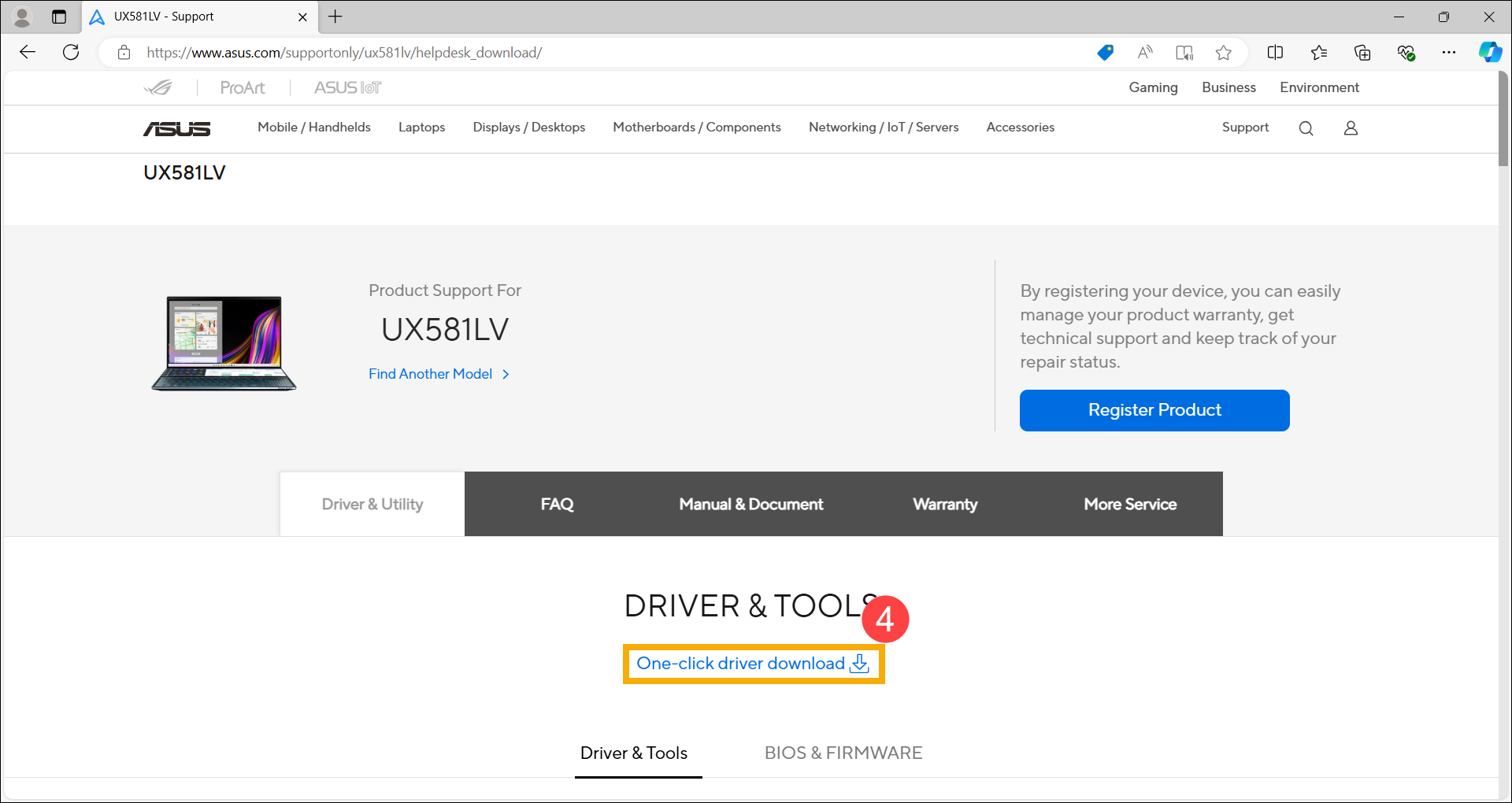Open the Copilot sidebar icon

[x=1490, y=53]
